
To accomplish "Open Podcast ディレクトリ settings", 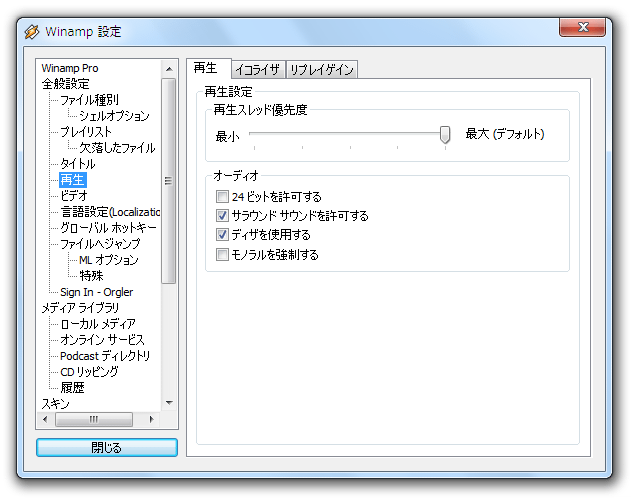I will pos(105,356).
